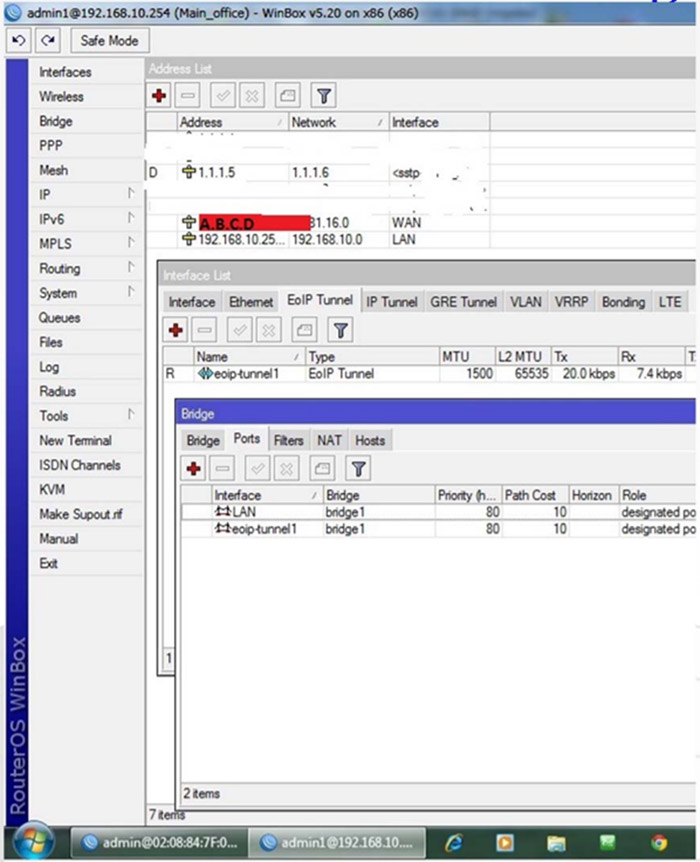Open the Filters tab in Bridge window
Image resolution: width=700 pixels, height=862 pixels.
288,440
